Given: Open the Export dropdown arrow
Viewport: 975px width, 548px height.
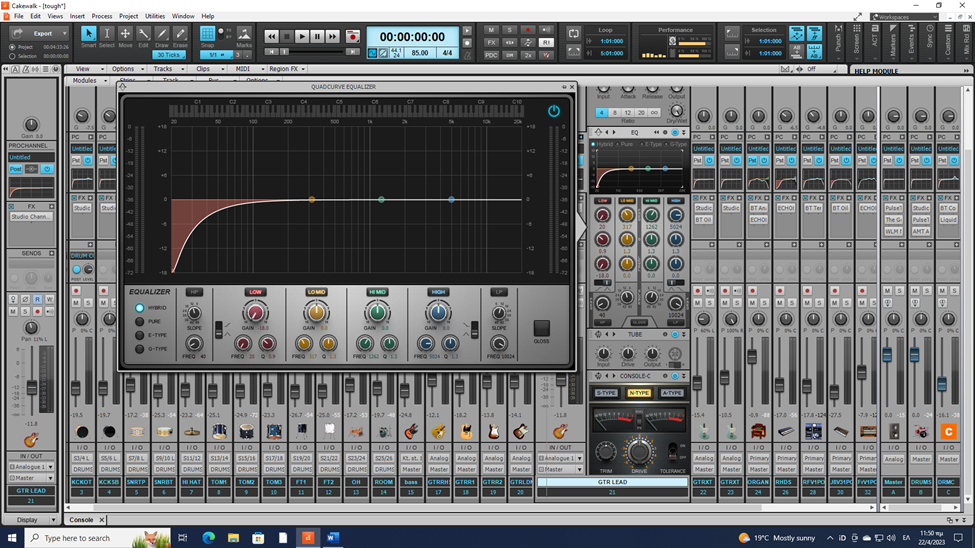Looking at the screenshot, I should click(x=64, y=34).
